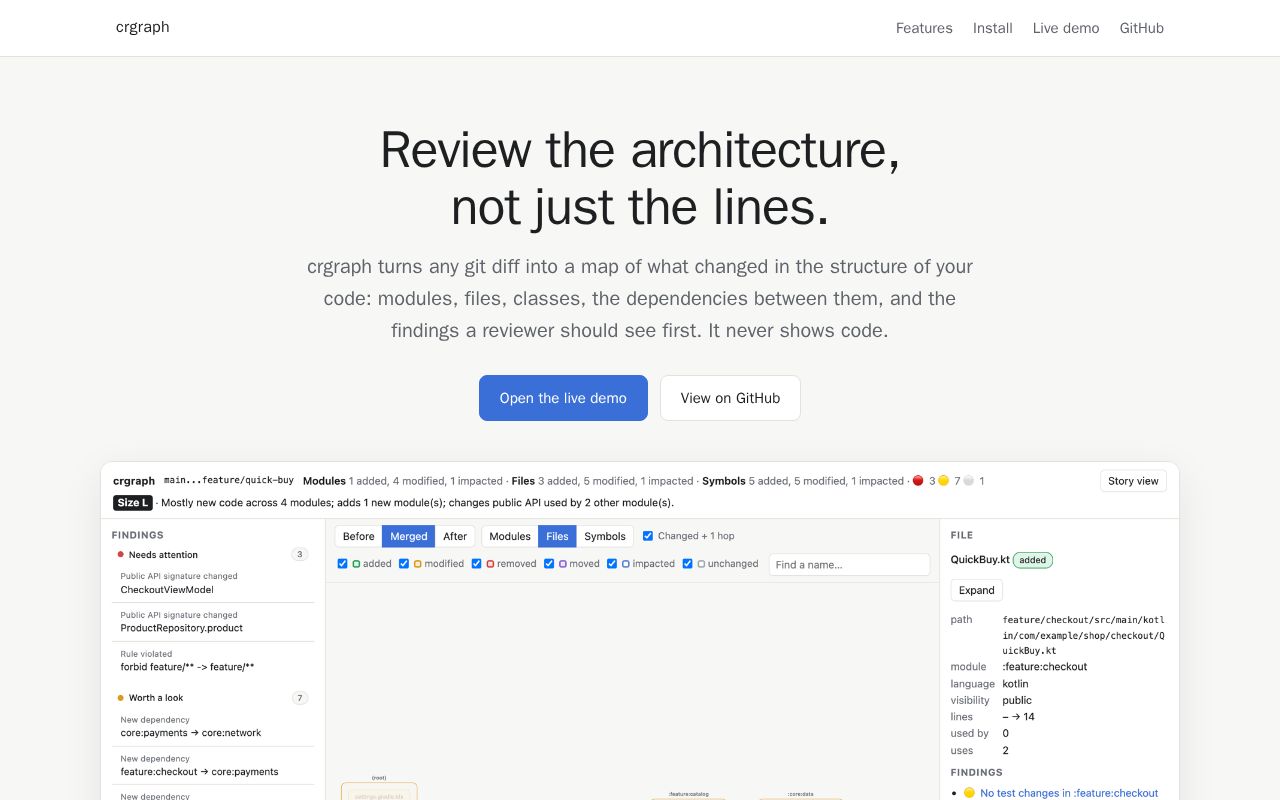
Task: Switch to Story view
Action: pyautogui.click(x=1133, y=481)
